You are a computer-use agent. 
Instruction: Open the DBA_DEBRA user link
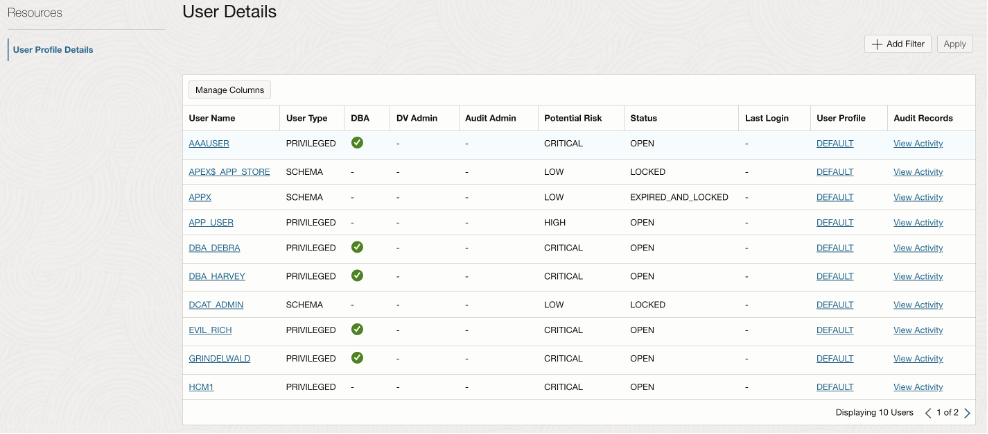[x=214, y=248]
